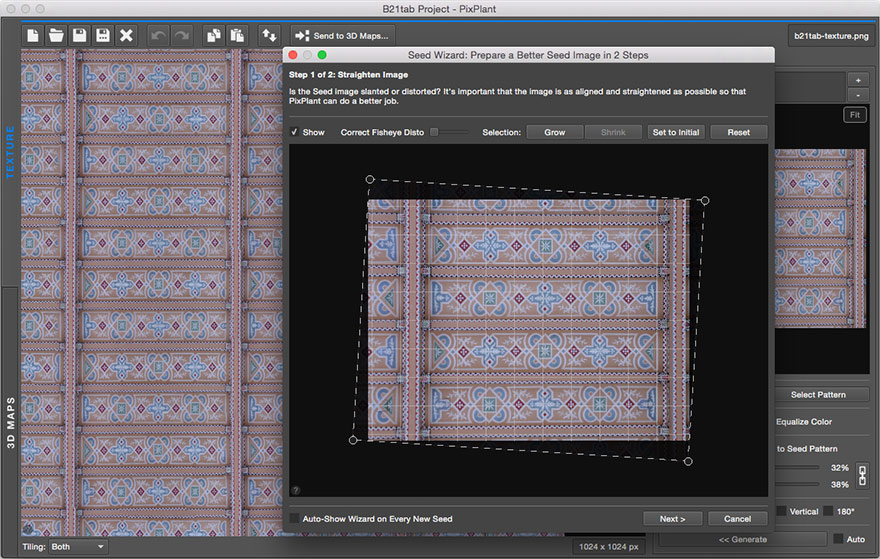This screenshot has width=880, height=559.
Task: Cancel the Seed Wizard
Action: (x=737, y=519)
